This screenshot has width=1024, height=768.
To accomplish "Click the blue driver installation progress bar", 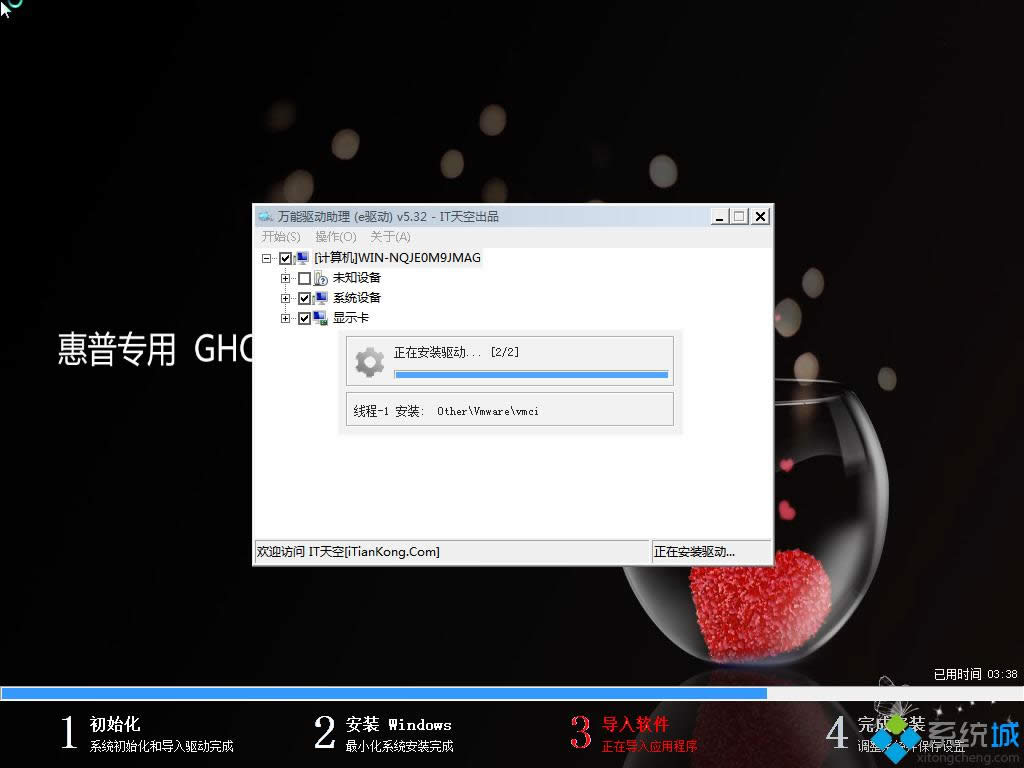I will [x=530, y=374].
